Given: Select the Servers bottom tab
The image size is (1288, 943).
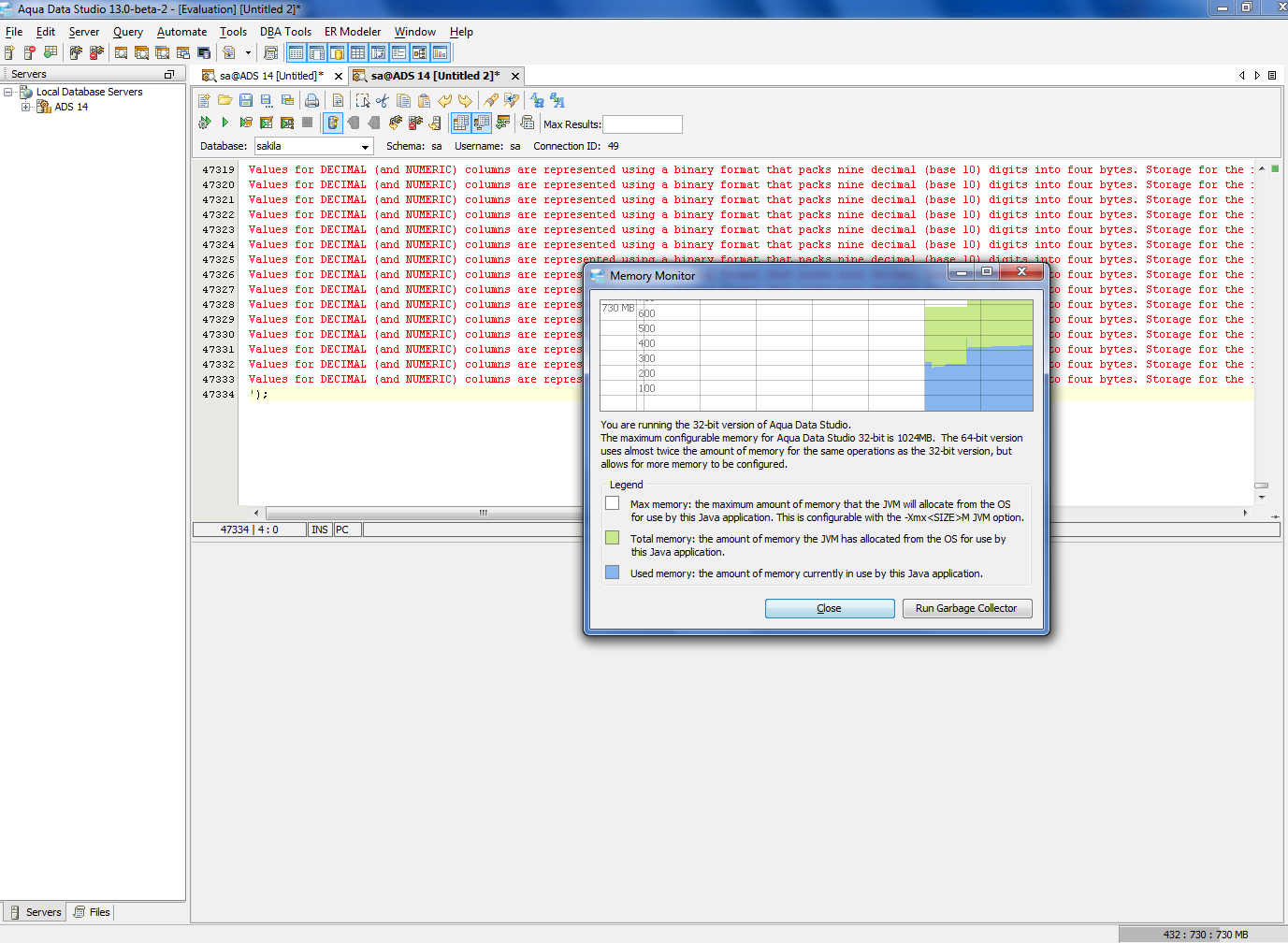Looking at the screenshot, I should (36, 912).
